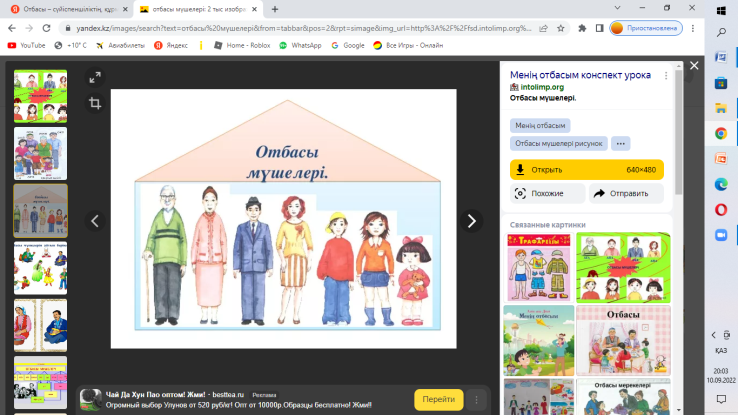
Task: Open the YouTube bookmark
Action: pyautogui.click(x=26, y=45)
